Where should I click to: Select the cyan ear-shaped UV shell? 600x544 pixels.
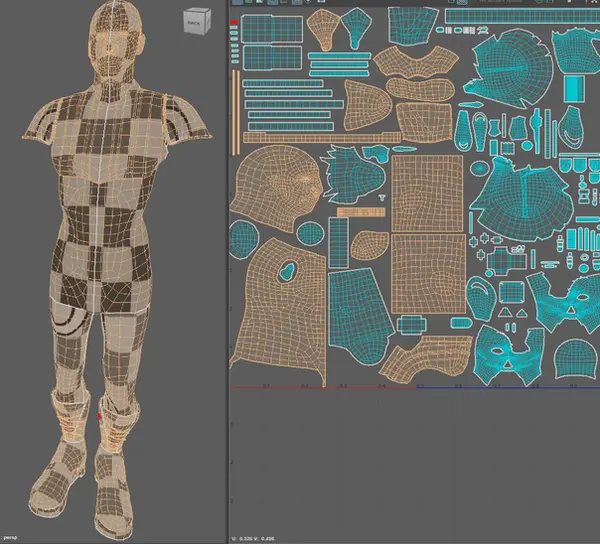[x=481, y=298]
